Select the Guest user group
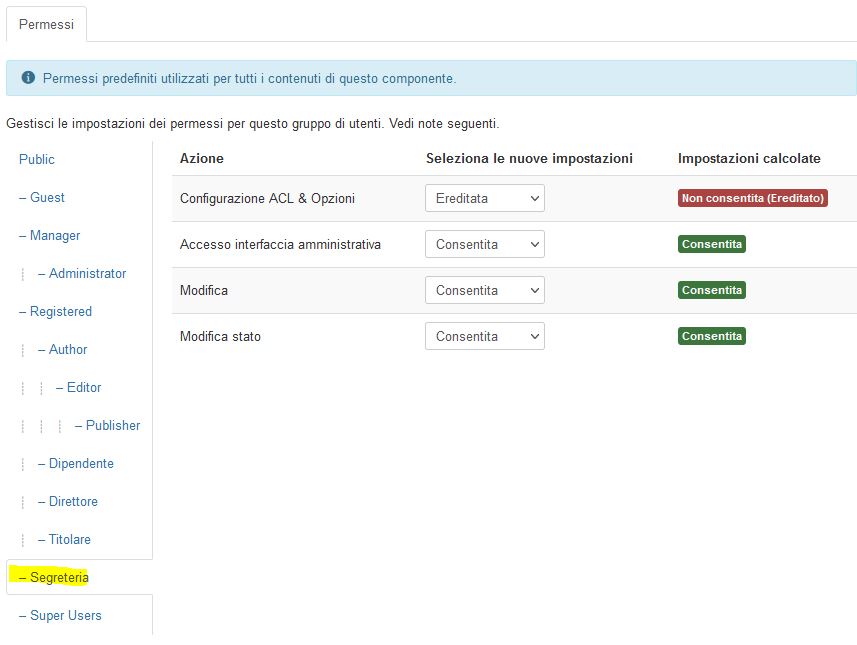857x645 pixels. pos(42,197)
